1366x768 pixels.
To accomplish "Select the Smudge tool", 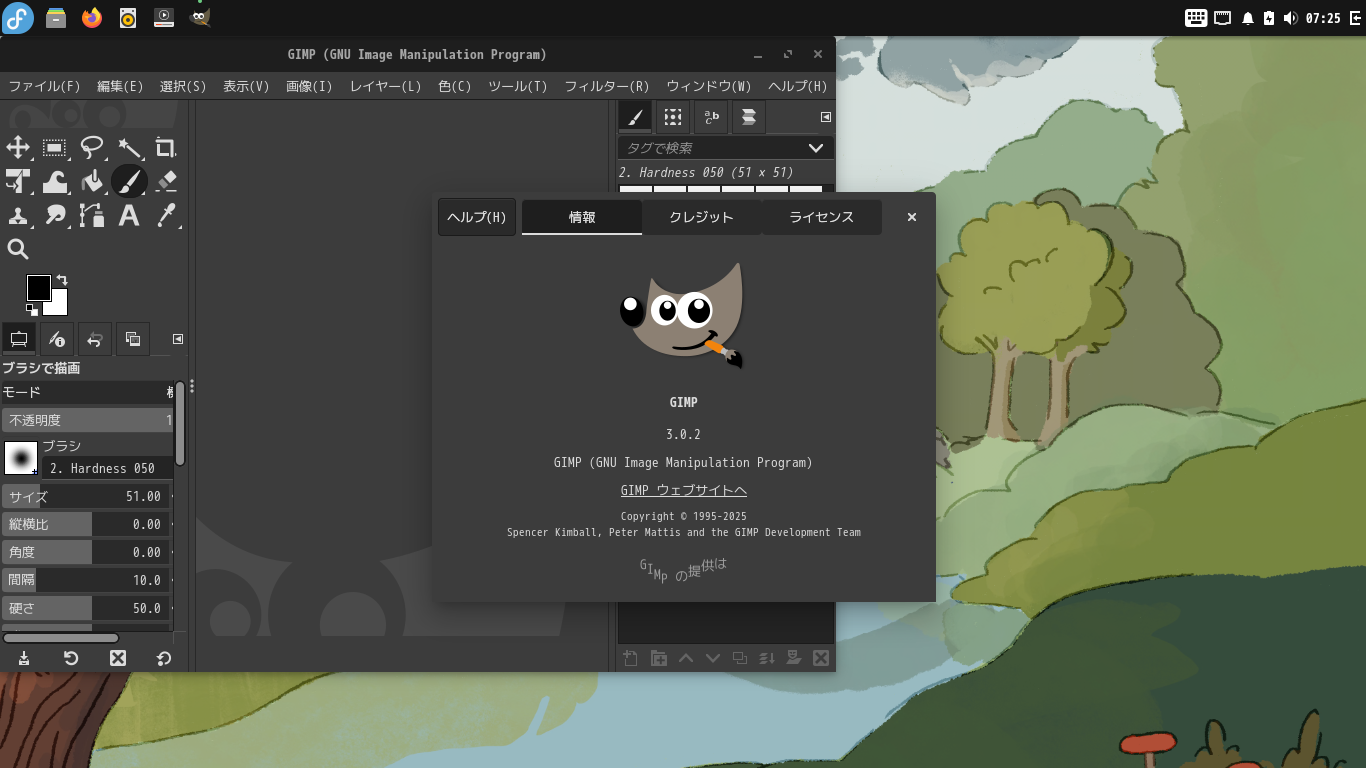I will (55, 215).
